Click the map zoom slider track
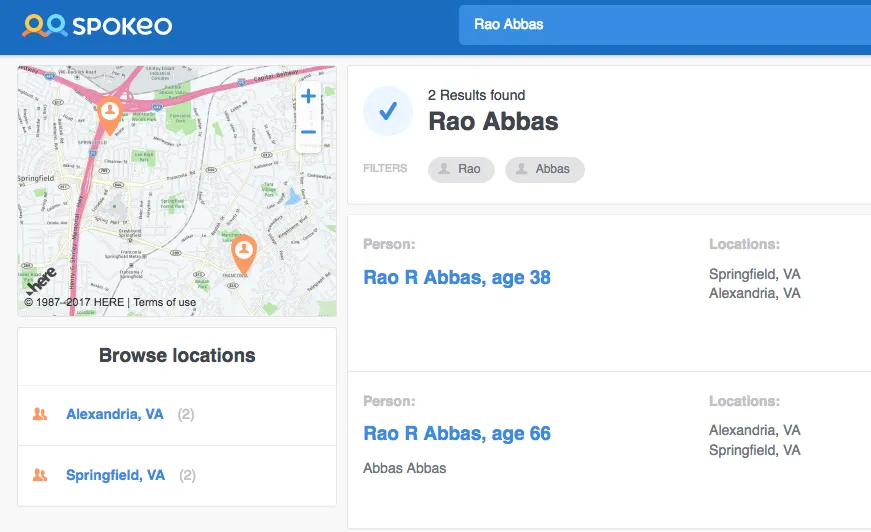Viewport: 871px width, 532px height. [309, 116]
